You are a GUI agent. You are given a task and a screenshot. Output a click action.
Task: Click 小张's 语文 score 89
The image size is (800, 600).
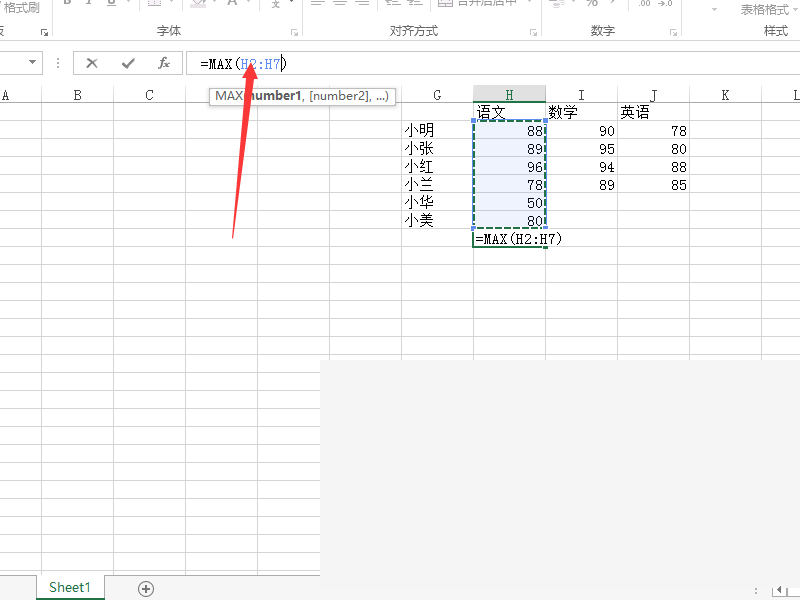pos(509,148)
